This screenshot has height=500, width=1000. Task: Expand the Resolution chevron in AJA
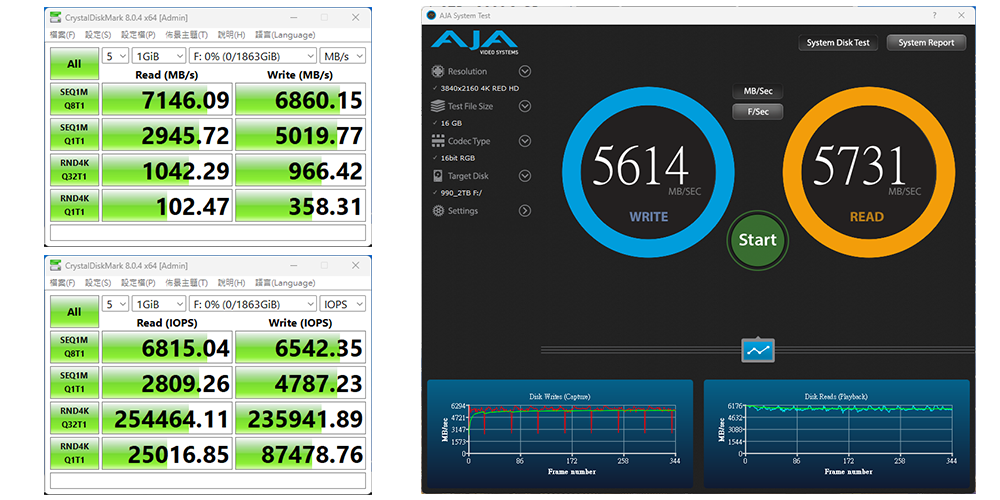(525, 72)
